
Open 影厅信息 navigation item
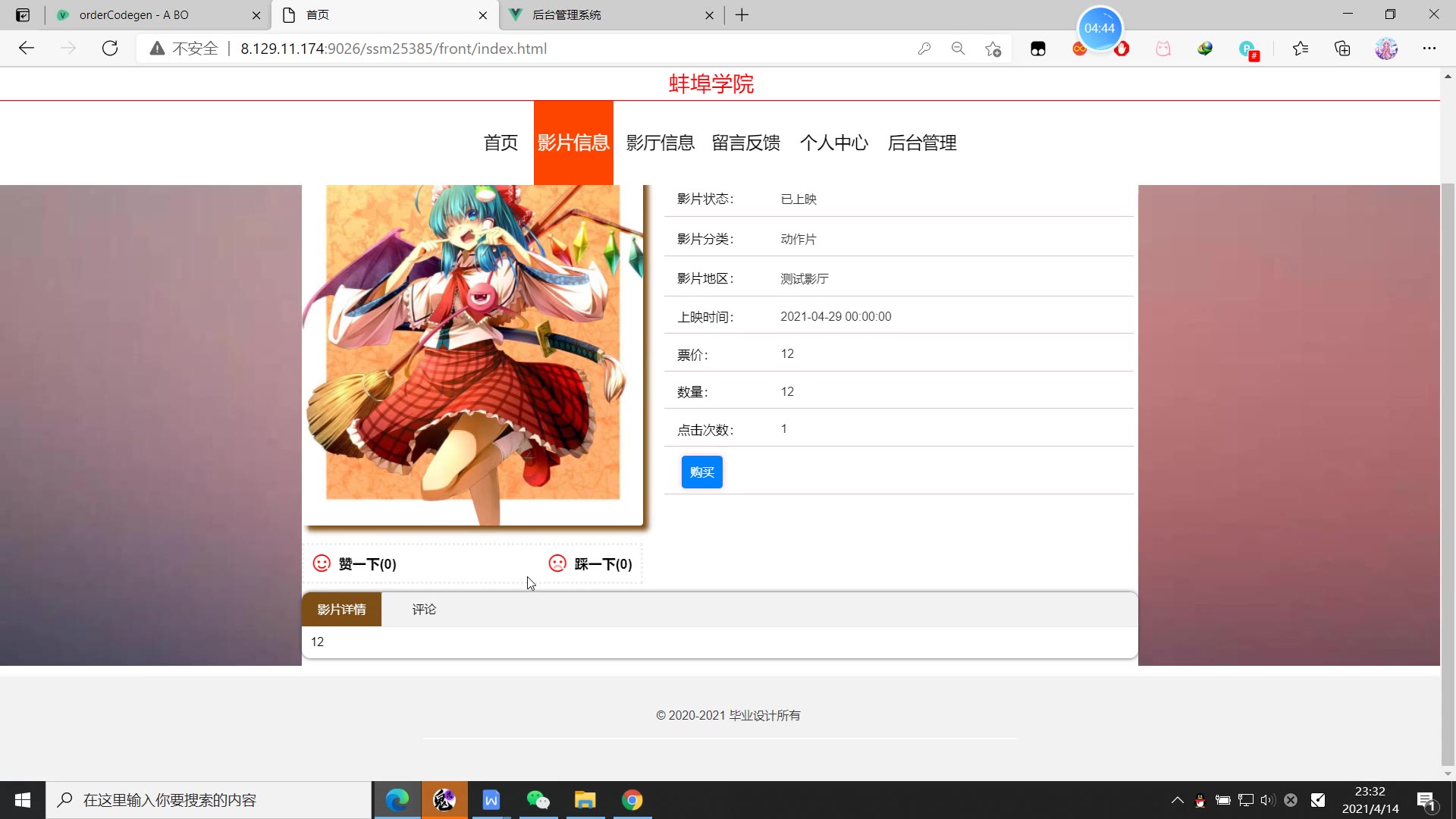coord(660,143)
